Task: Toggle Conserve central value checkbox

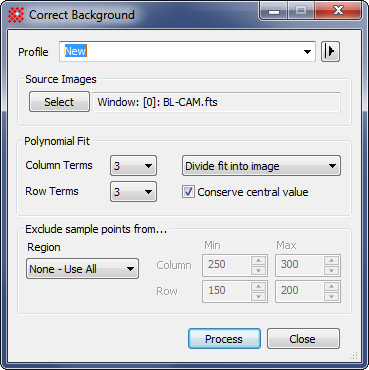Action: 188,192
